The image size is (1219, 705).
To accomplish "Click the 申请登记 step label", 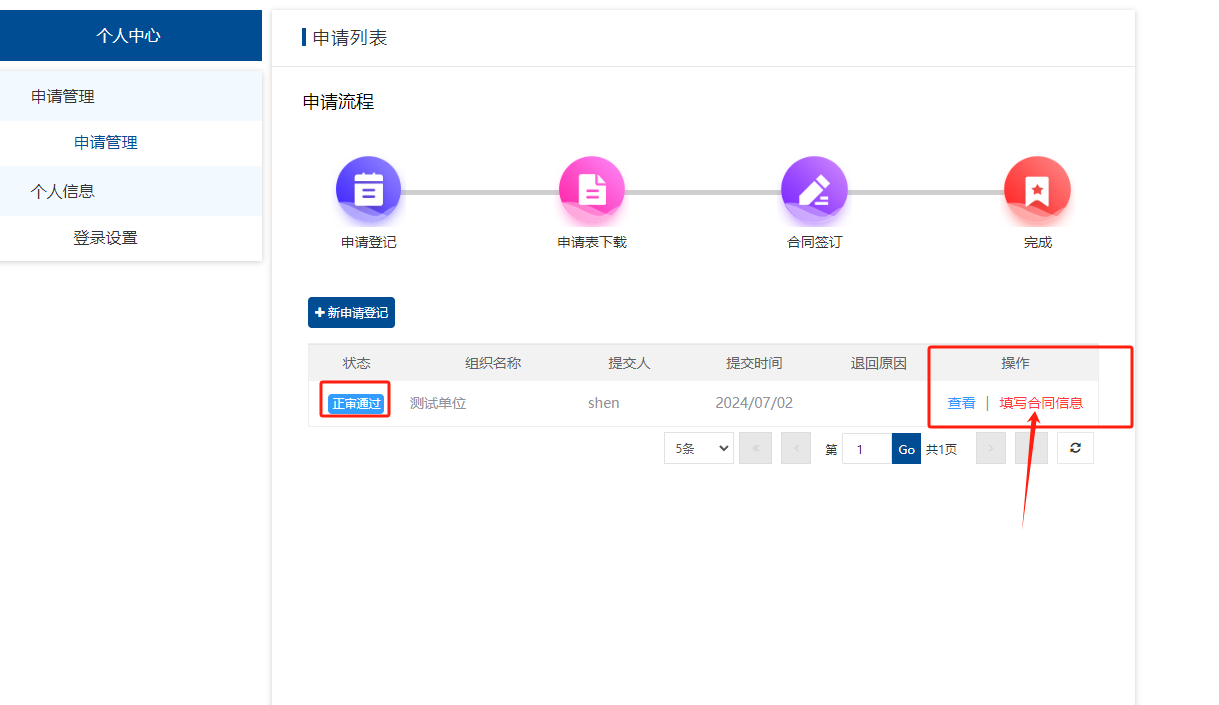I will click(368, 242).
